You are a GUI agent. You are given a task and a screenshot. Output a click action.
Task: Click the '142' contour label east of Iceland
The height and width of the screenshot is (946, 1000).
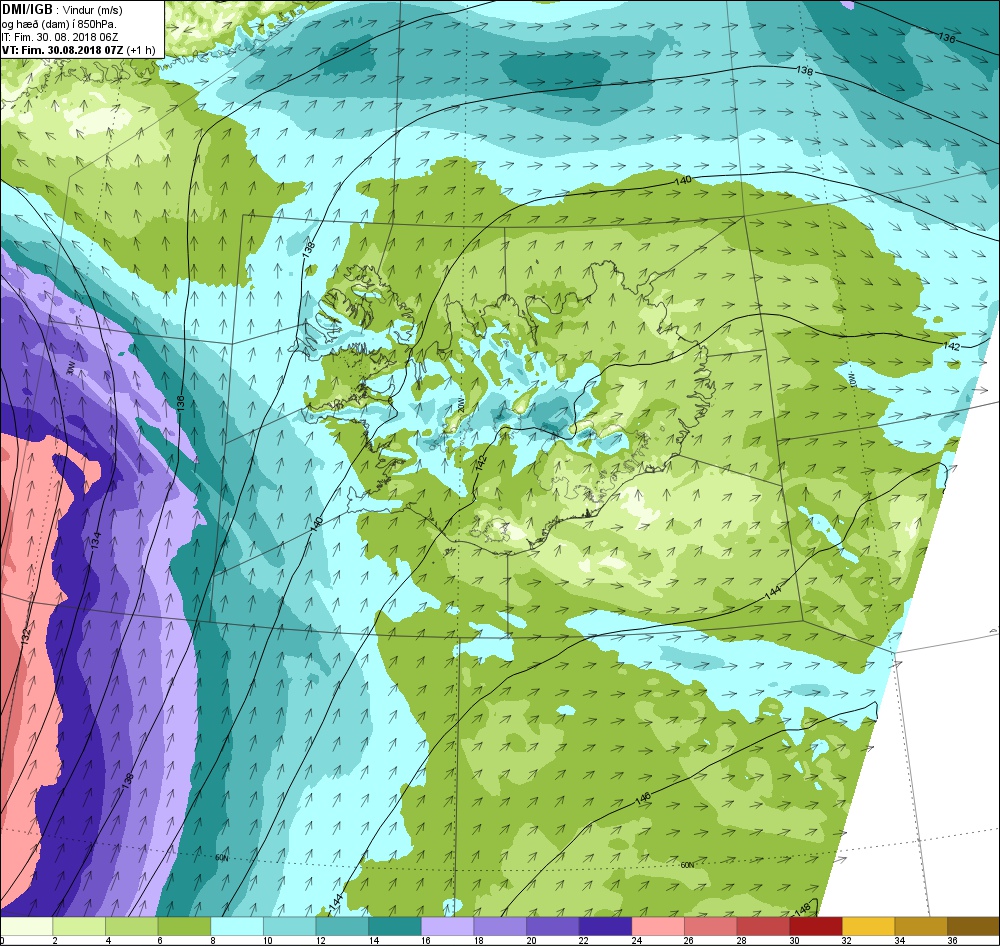tap(951, 346)
